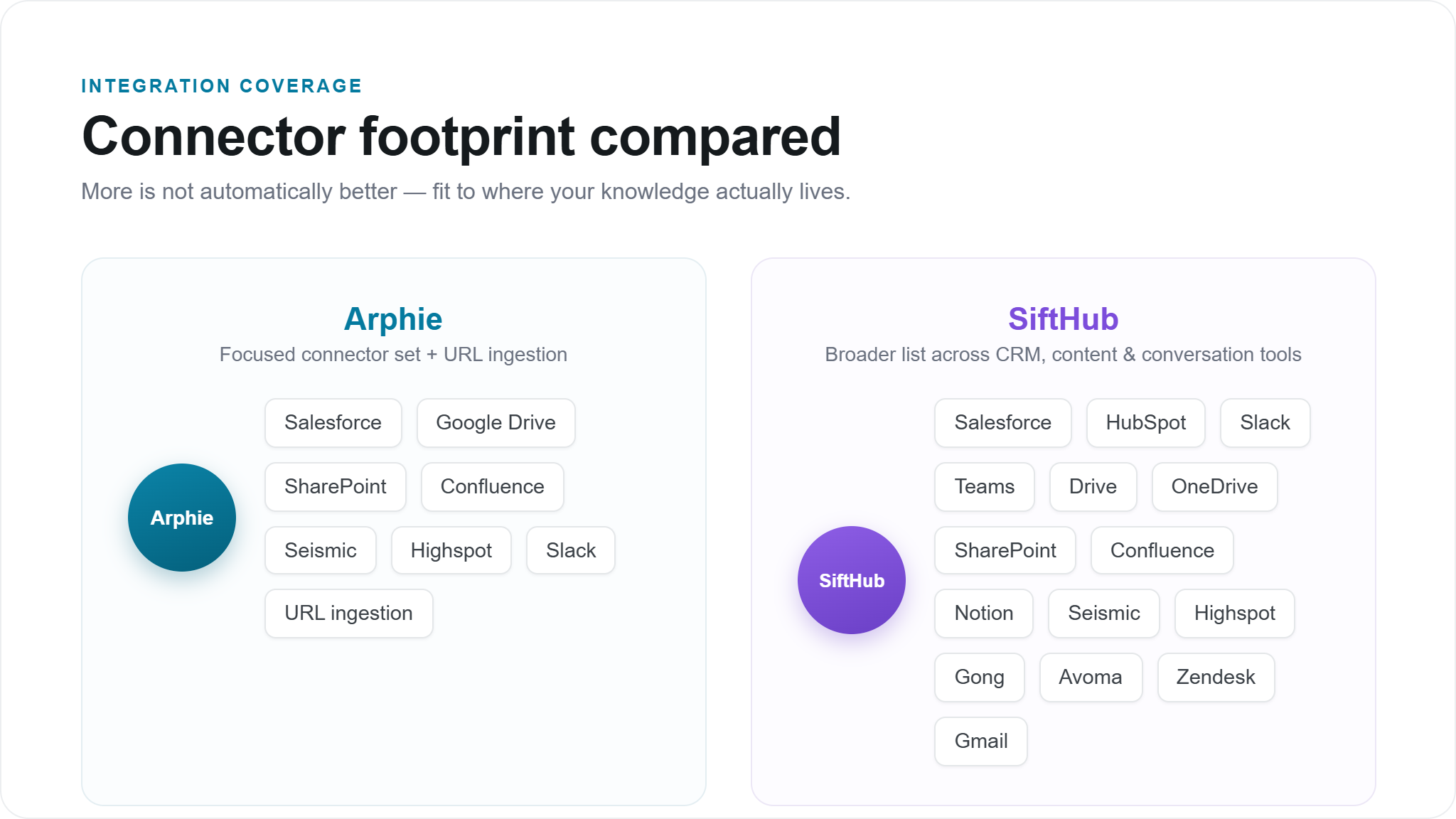Select the URL ingestion chip
The width and height of the screenshot is (1456, 819).
coord(348,614)
